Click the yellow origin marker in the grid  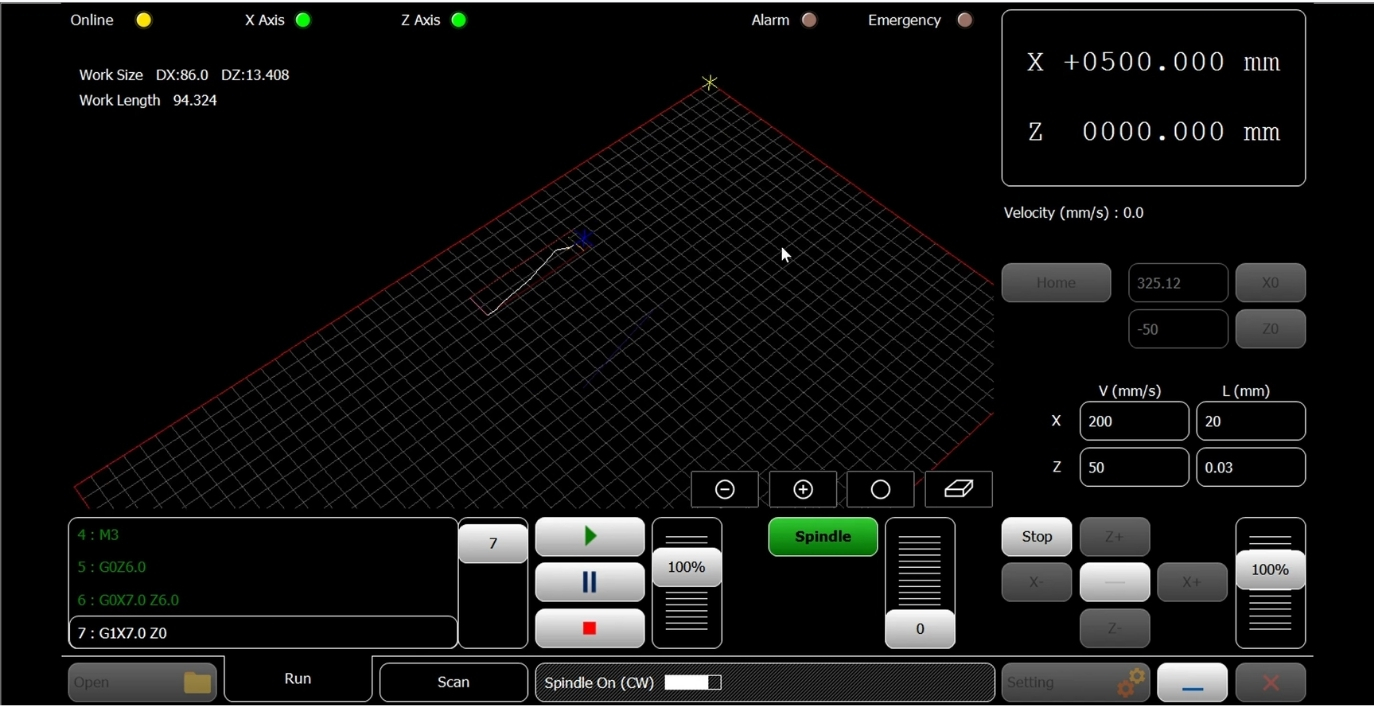(709, 82)
